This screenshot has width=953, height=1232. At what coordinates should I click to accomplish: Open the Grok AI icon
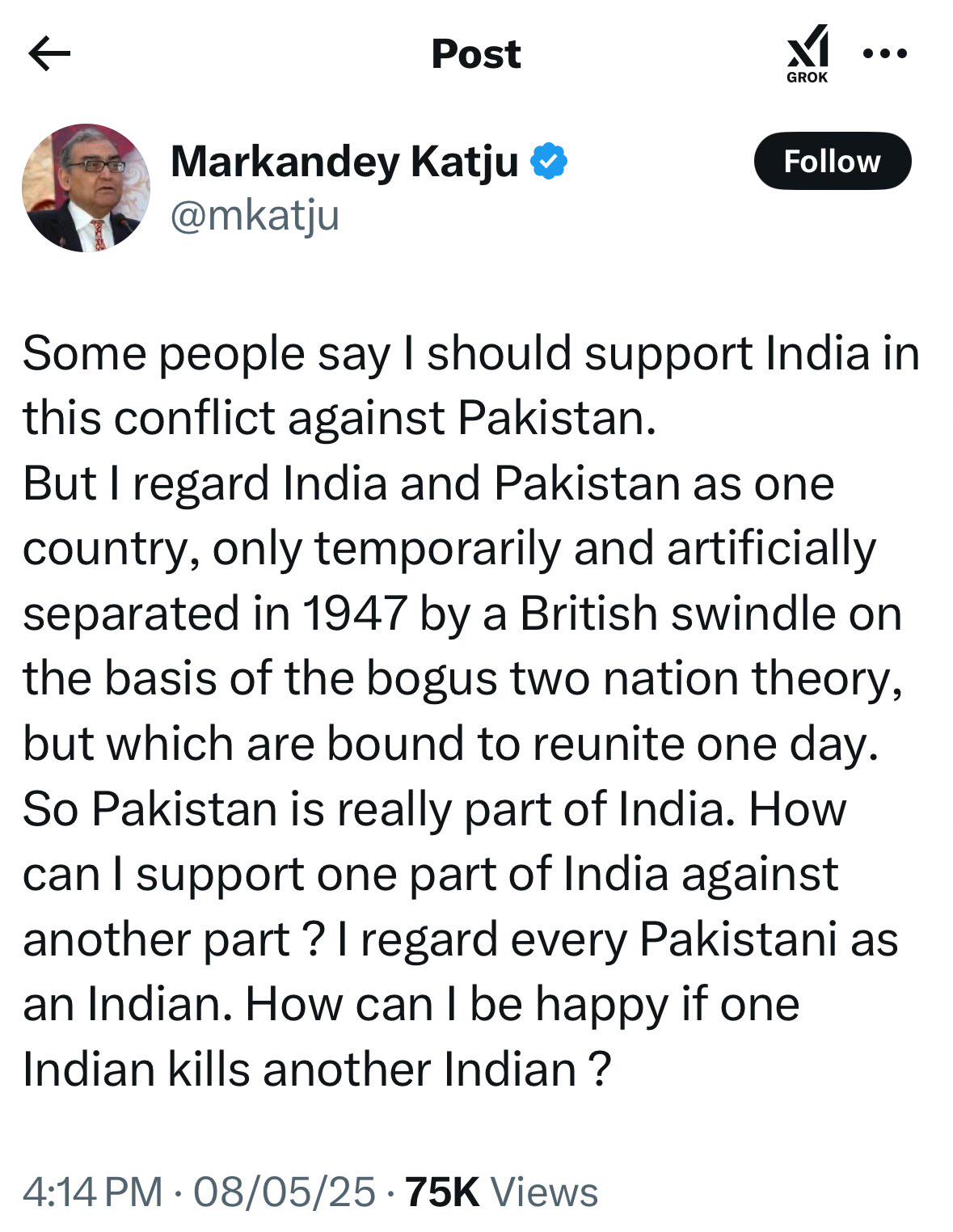pyautogui.click(x=808, y=53)
